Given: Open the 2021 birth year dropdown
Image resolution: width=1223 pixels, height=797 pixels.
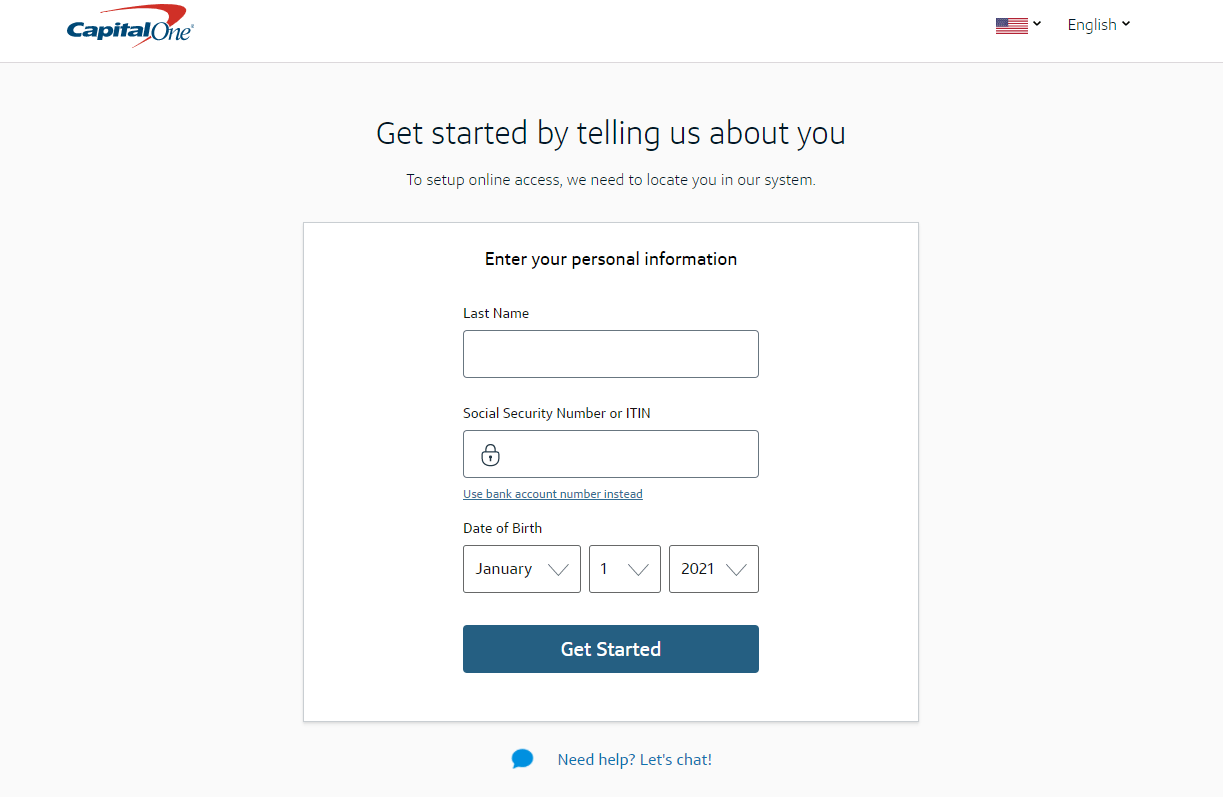Looking at the screenshot, I should pos(713,569).
